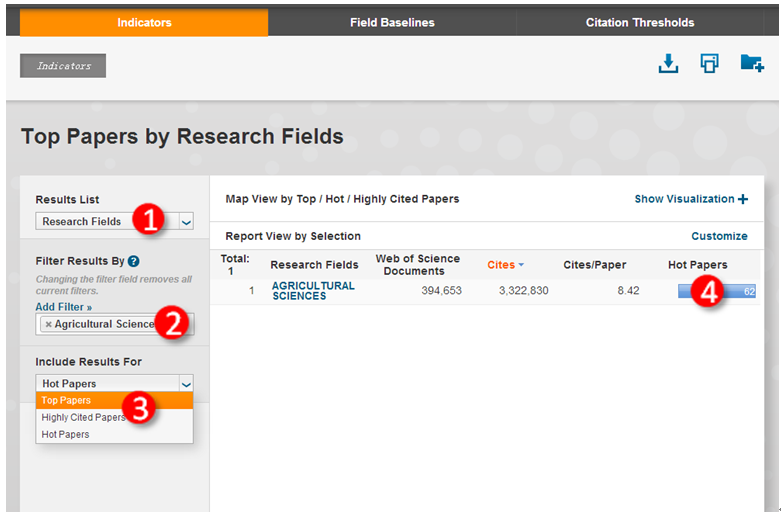The width and height of the screenshot is (781, 512).
Task: Click the help question mark icon
Action: [133, 261]
